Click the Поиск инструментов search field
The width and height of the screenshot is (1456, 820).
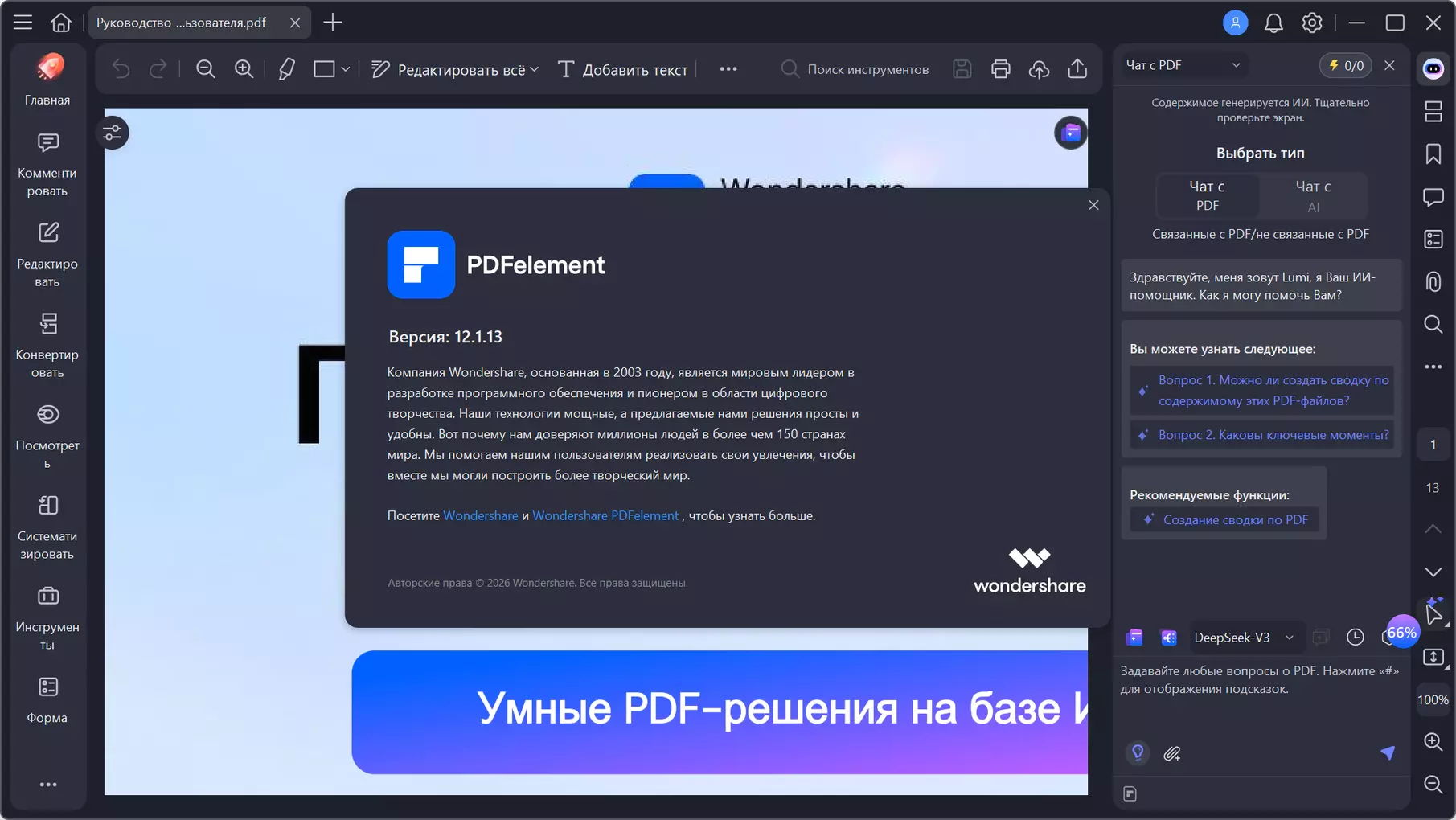tap(855, 69)
